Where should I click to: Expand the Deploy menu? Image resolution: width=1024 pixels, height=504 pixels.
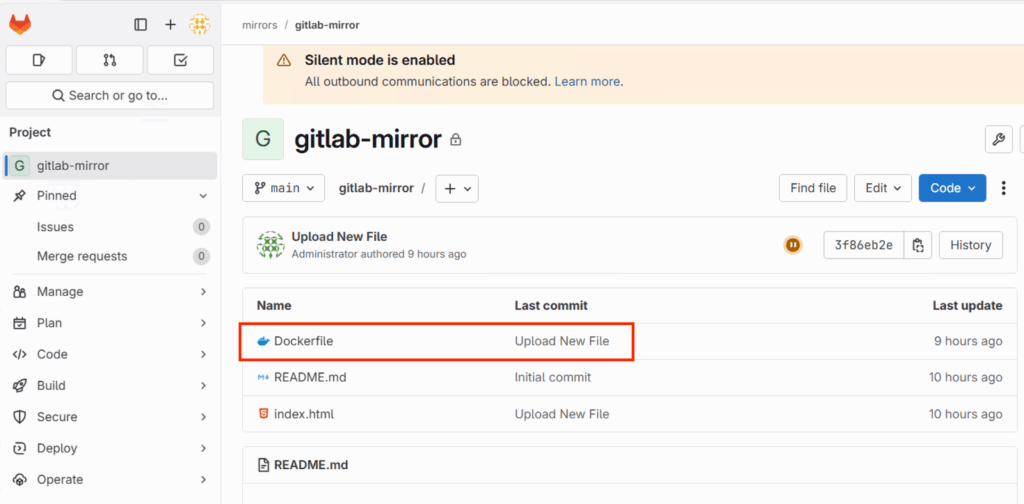[x=111, y=448]
